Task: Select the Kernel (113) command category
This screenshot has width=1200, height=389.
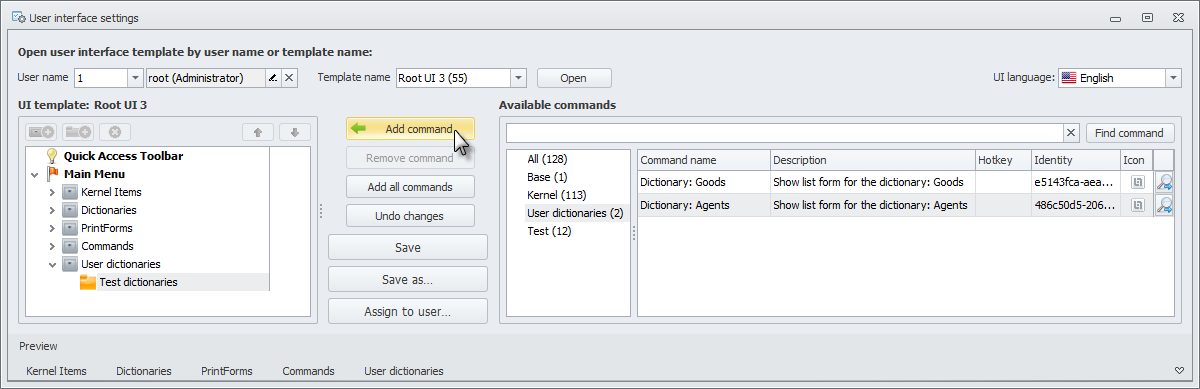Action: point(557,195)
